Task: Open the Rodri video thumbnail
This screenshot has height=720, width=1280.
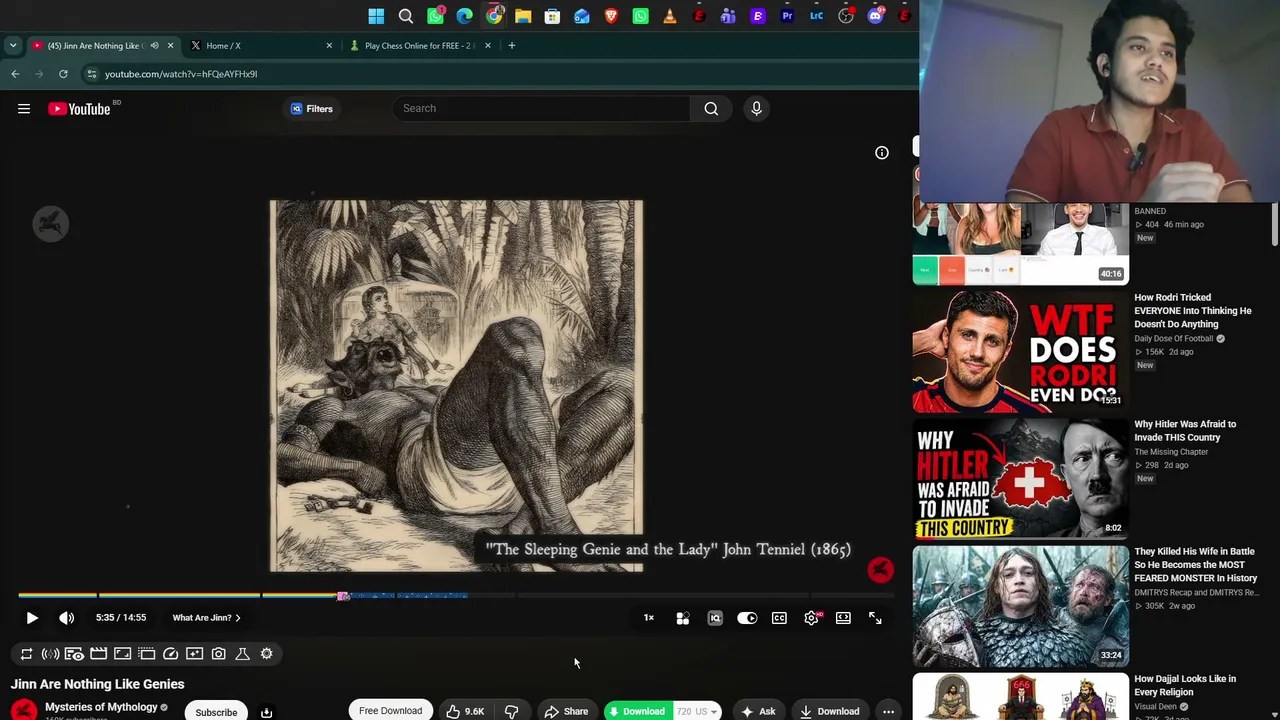Action: click(x=1020, y=351)
